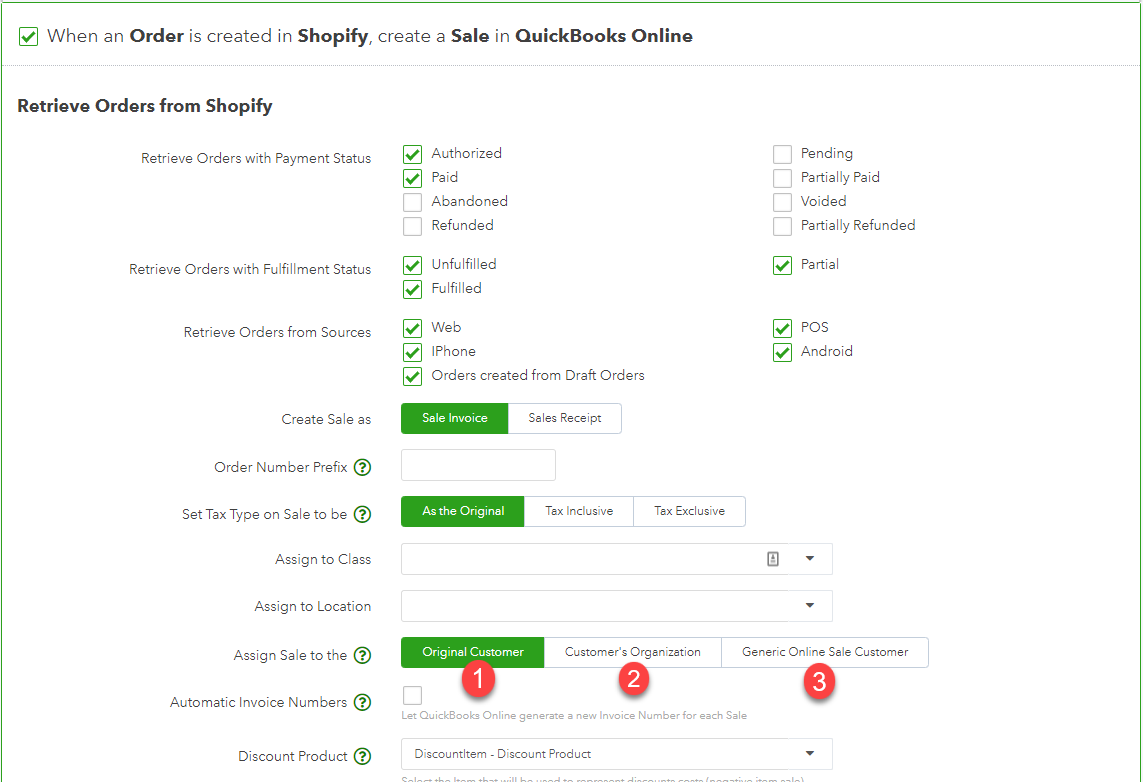Uncheck the POS order source

(x=782, y=329)
